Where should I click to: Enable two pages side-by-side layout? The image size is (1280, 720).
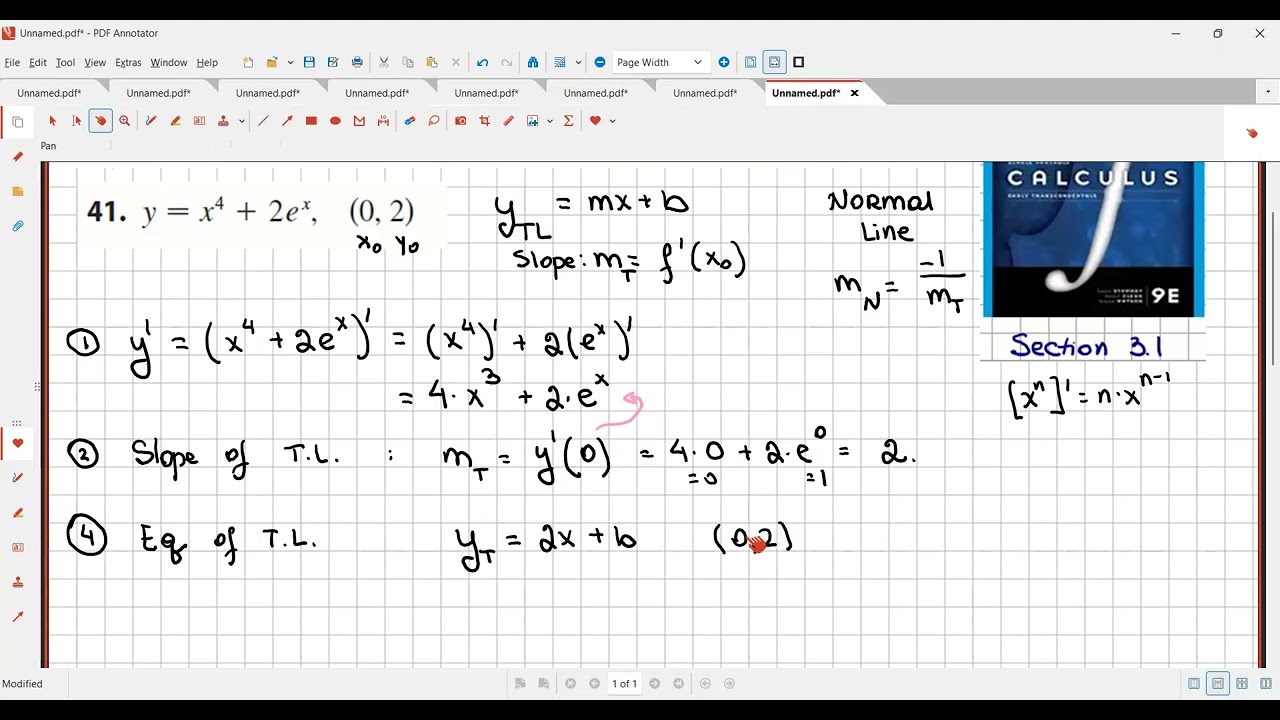[1242, 684]
